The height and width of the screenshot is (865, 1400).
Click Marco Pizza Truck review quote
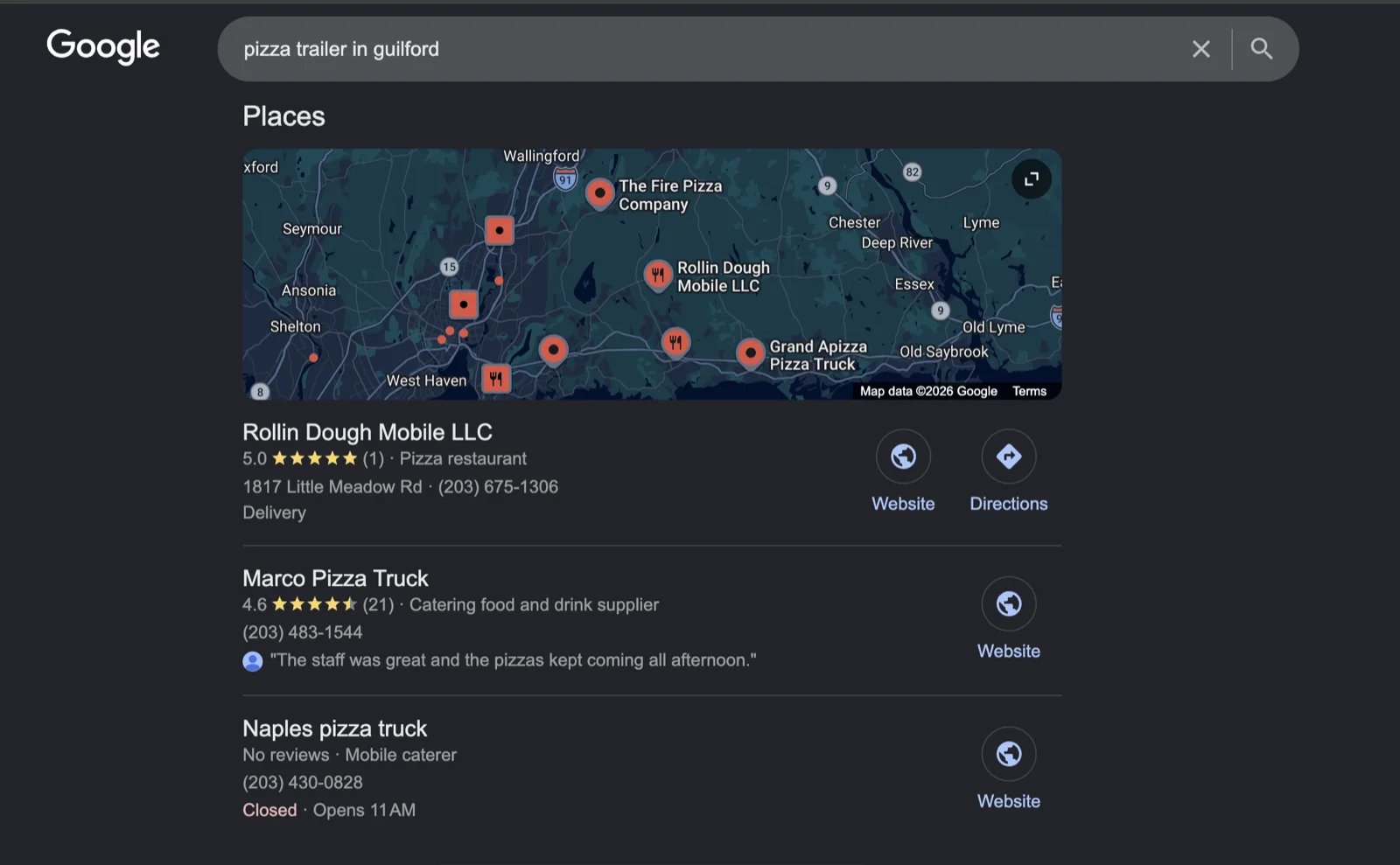[x=514, y=660]
